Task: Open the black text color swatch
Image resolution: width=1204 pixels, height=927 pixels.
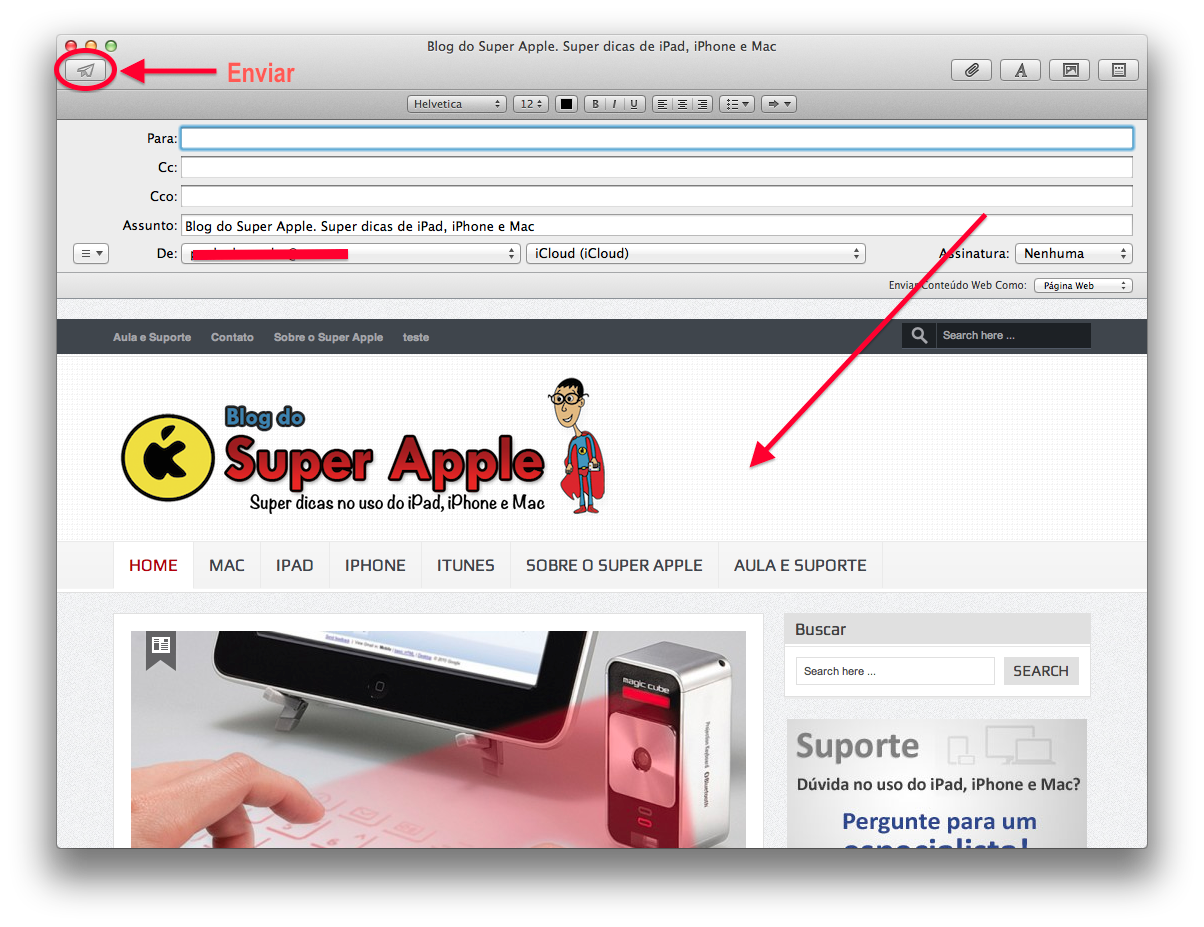Action: tap(566, 104)
